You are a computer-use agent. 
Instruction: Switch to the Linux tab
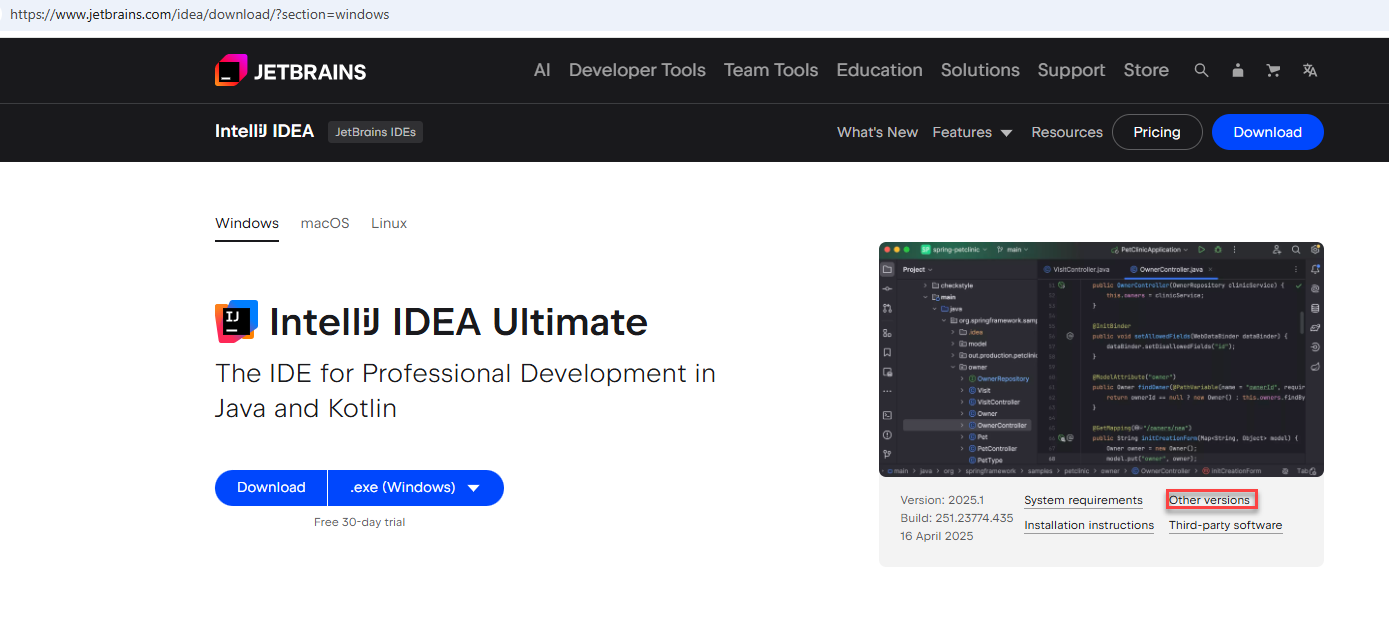(389, 223)
